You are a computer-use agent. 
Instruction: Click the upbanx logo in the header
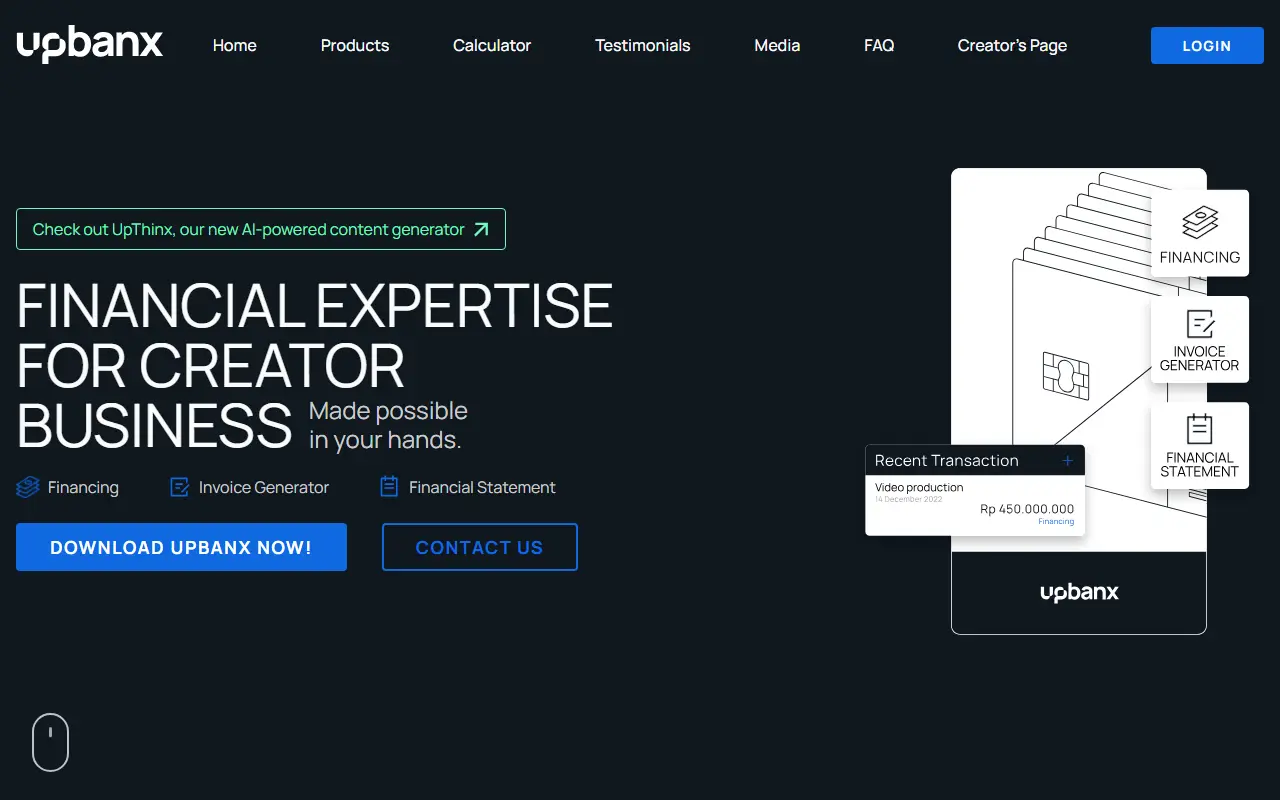[89, 45]
